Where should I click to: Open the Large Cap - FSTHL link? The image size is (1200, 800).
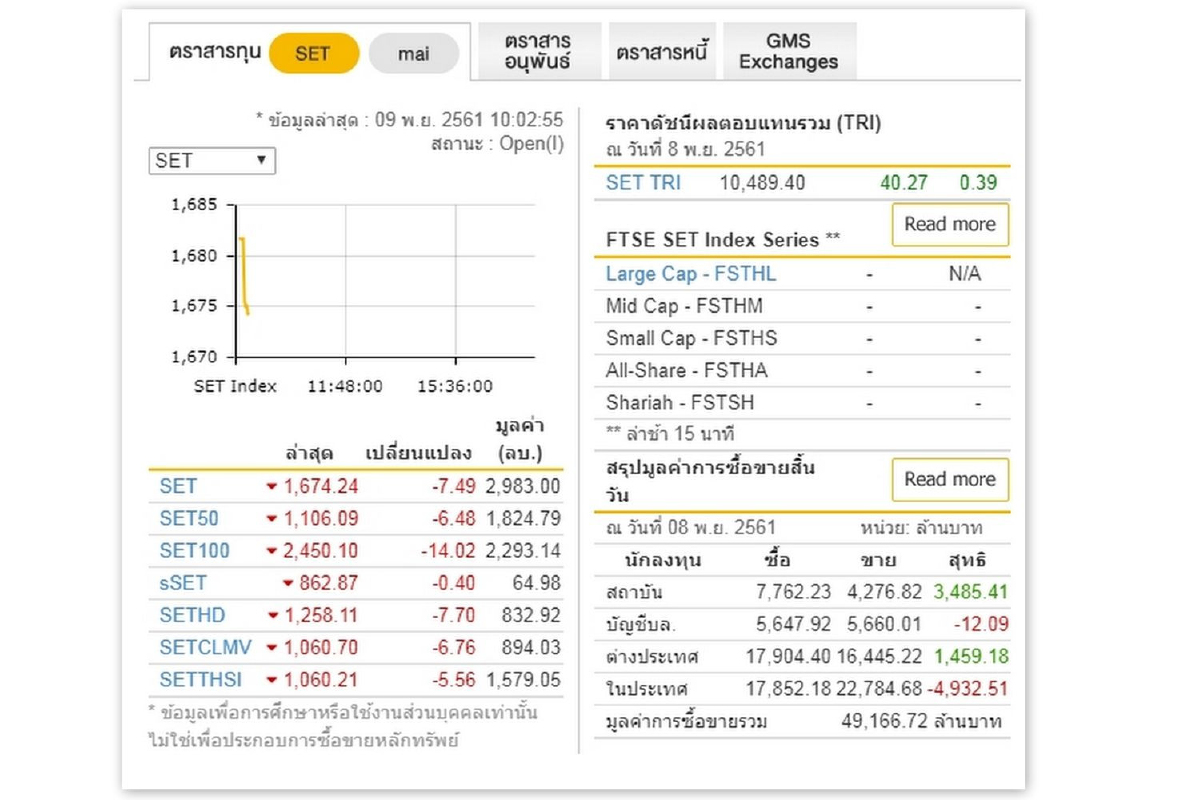[691, 274]
